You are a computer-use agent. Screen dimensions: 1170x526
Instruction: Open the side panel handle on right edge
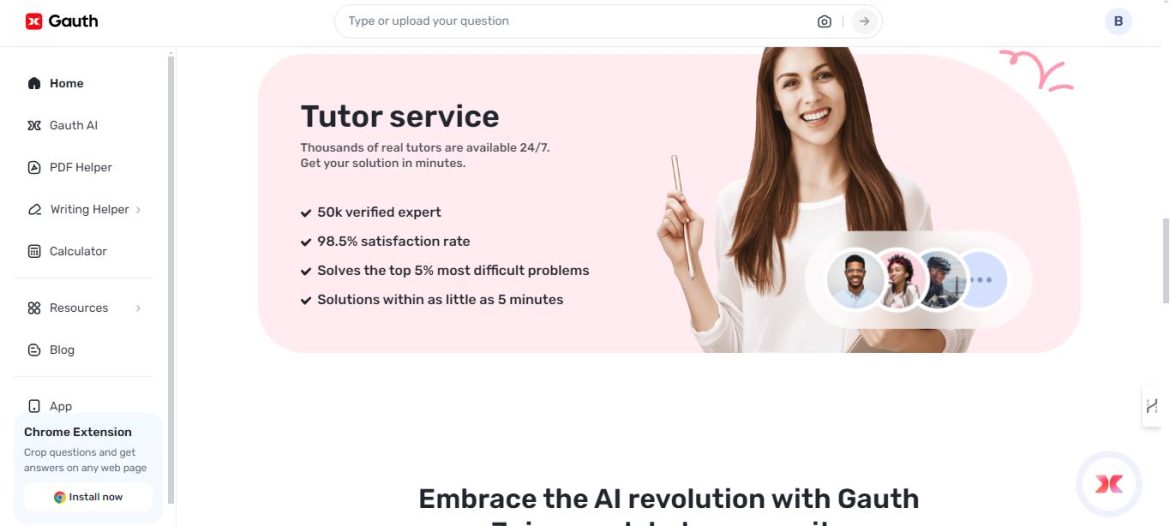pyautogui.click(x=1151, y=407)
